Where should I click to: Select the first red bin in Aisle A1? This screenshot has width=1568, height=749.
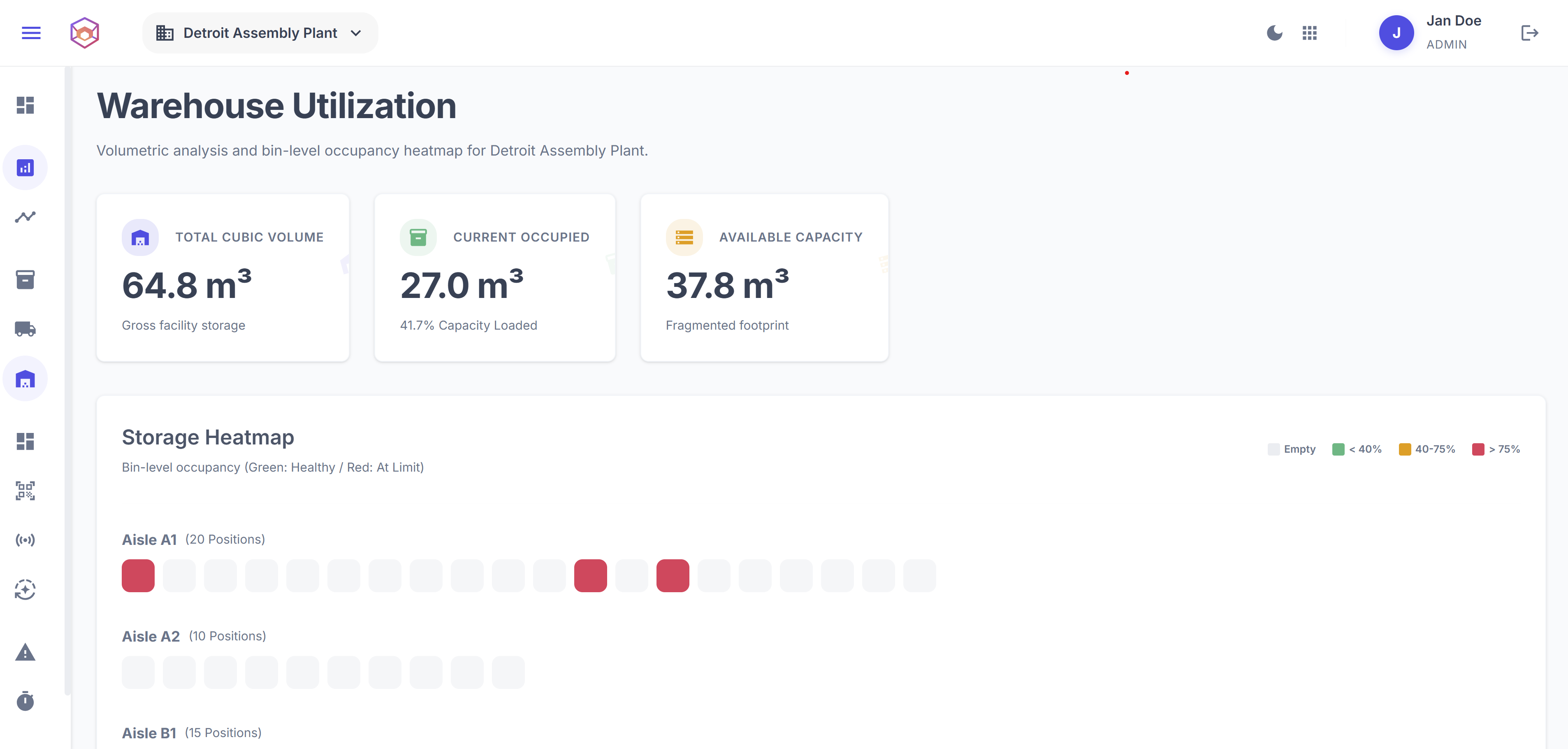pos(138,575)
